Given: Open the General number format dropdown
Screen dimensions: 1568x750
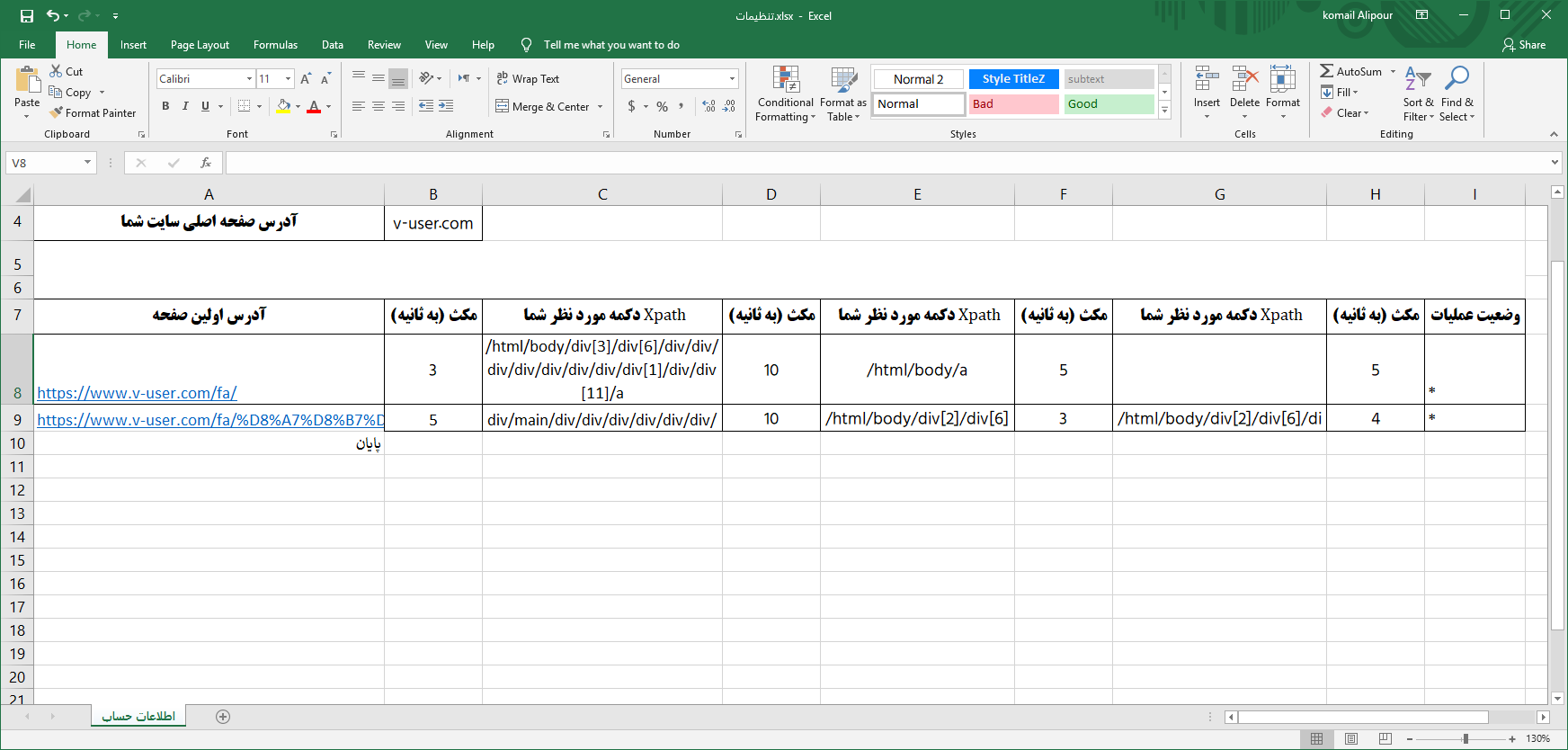Looking at the screenshot, I should (x=732, y=79).
